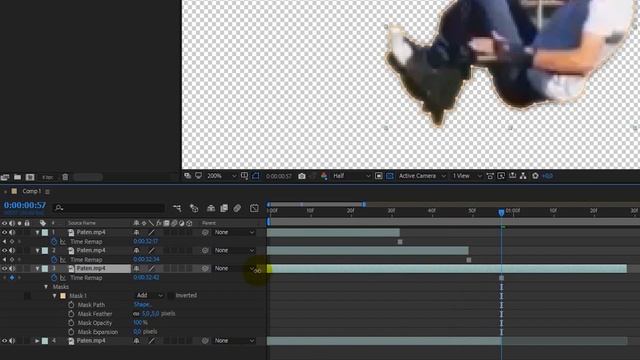Toggle Mask Feather stopwatch
Screen dimensions: 640x360
click(71, 314)
